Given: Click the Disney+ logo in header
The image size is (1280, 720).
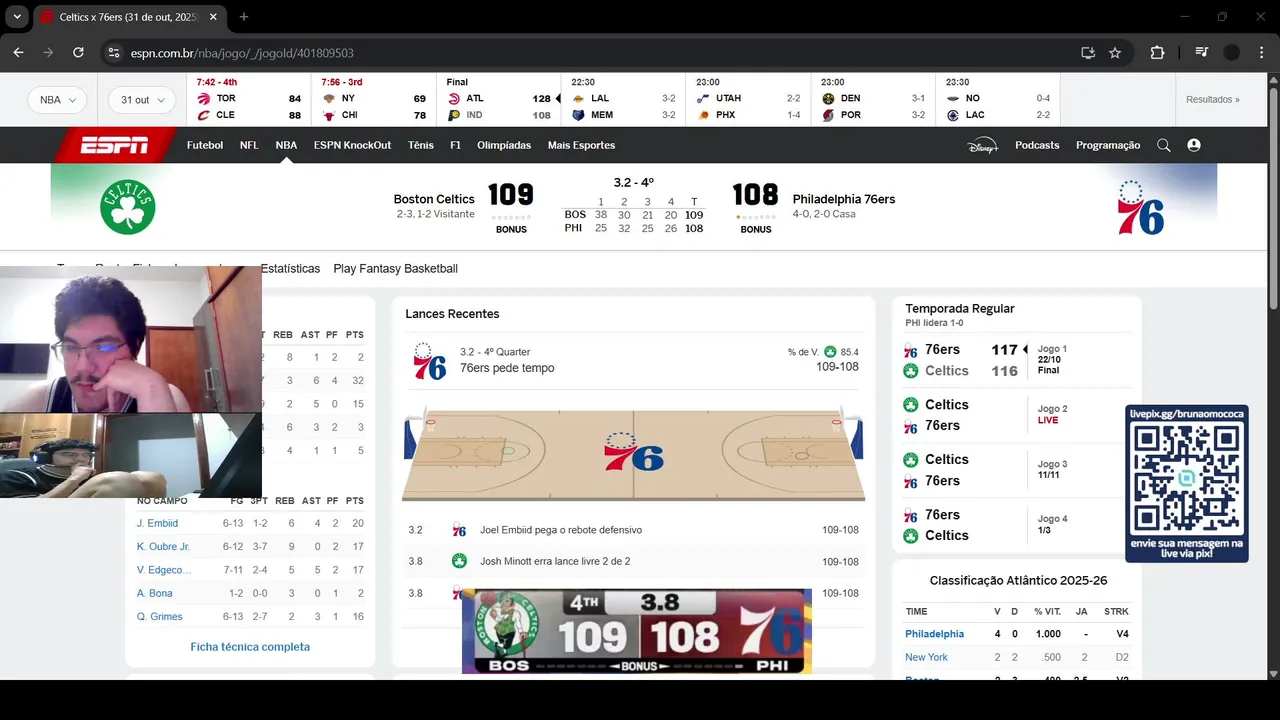Looking at the screenshot, I should click(983, 145).
